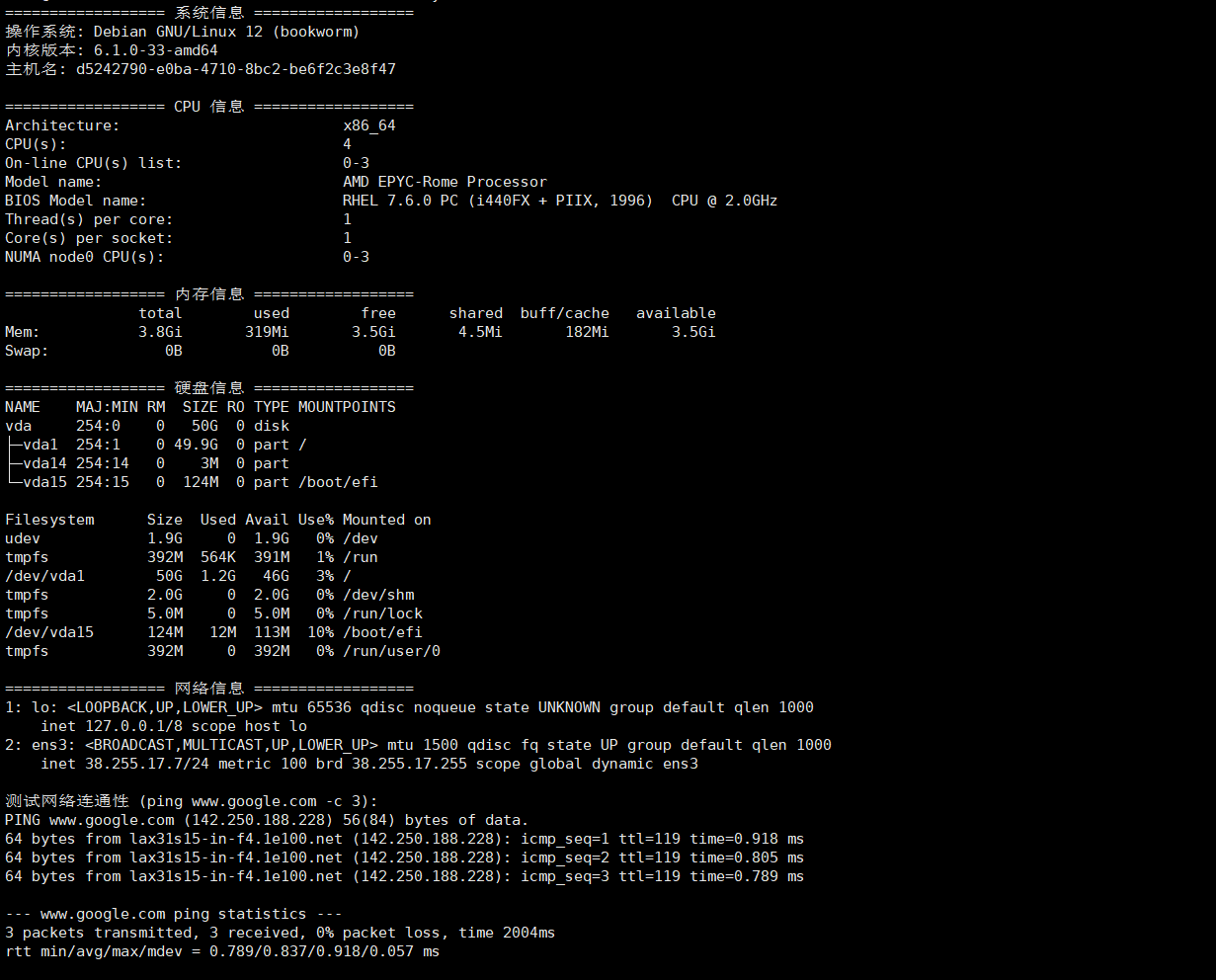Click the /dev/vda1 filesystem entry
Image resolution: width=1216 pixels, height=980 pixels.
click(45, 576)
